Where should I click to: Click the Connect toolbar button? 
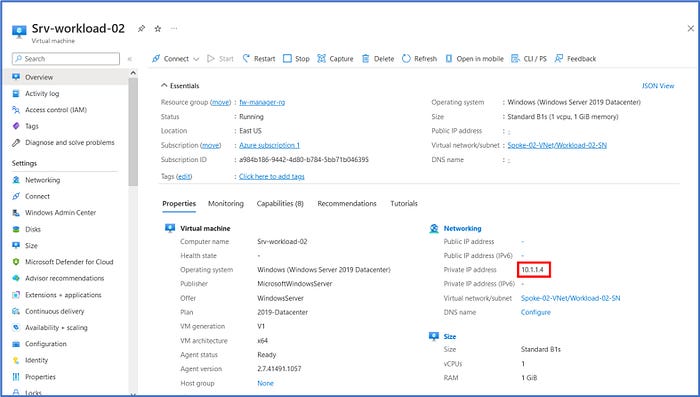(171, 59)
